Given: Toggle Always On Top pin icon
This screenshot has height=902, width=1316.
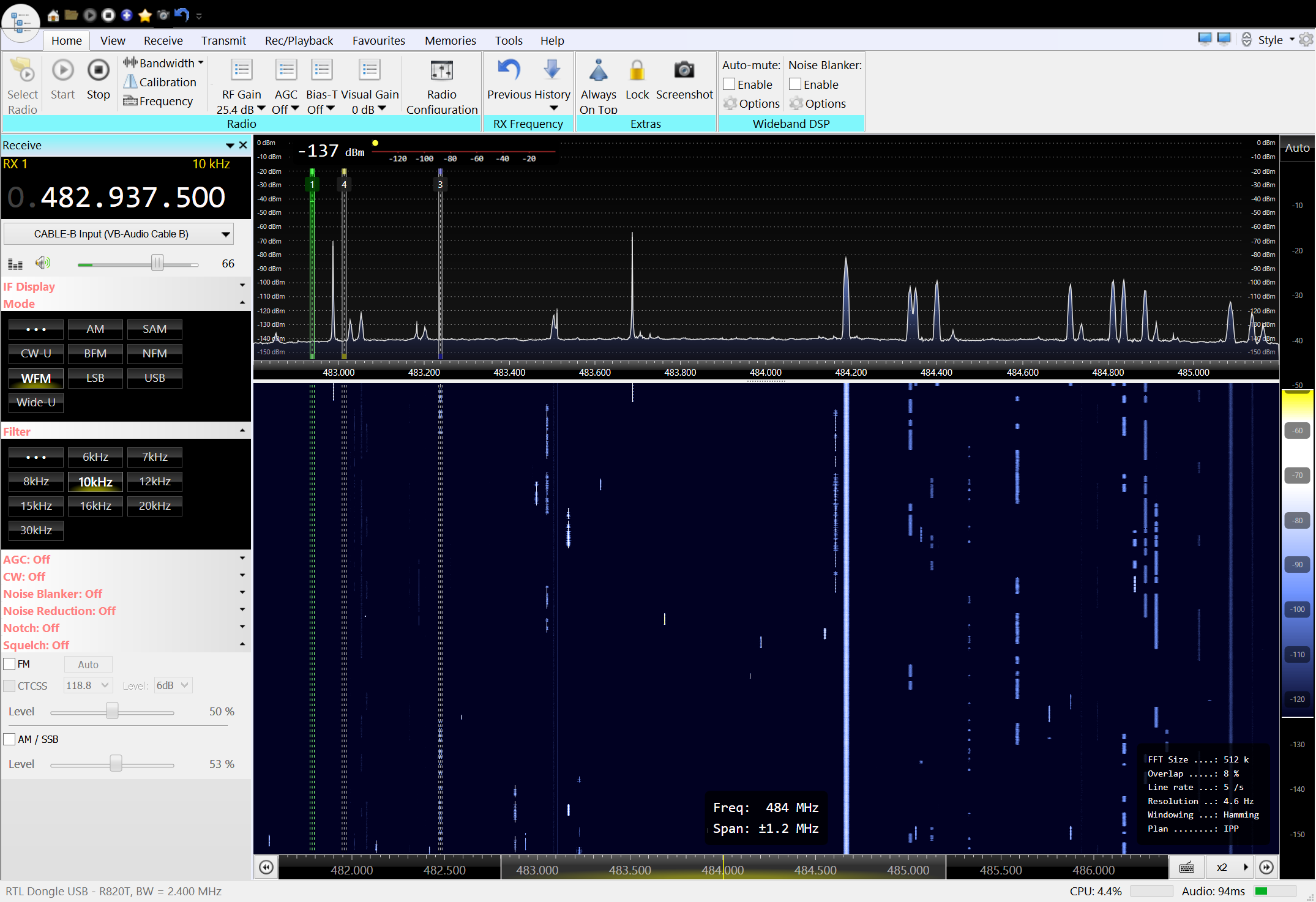Looking at the screenshot, I should tap(598, 71).
